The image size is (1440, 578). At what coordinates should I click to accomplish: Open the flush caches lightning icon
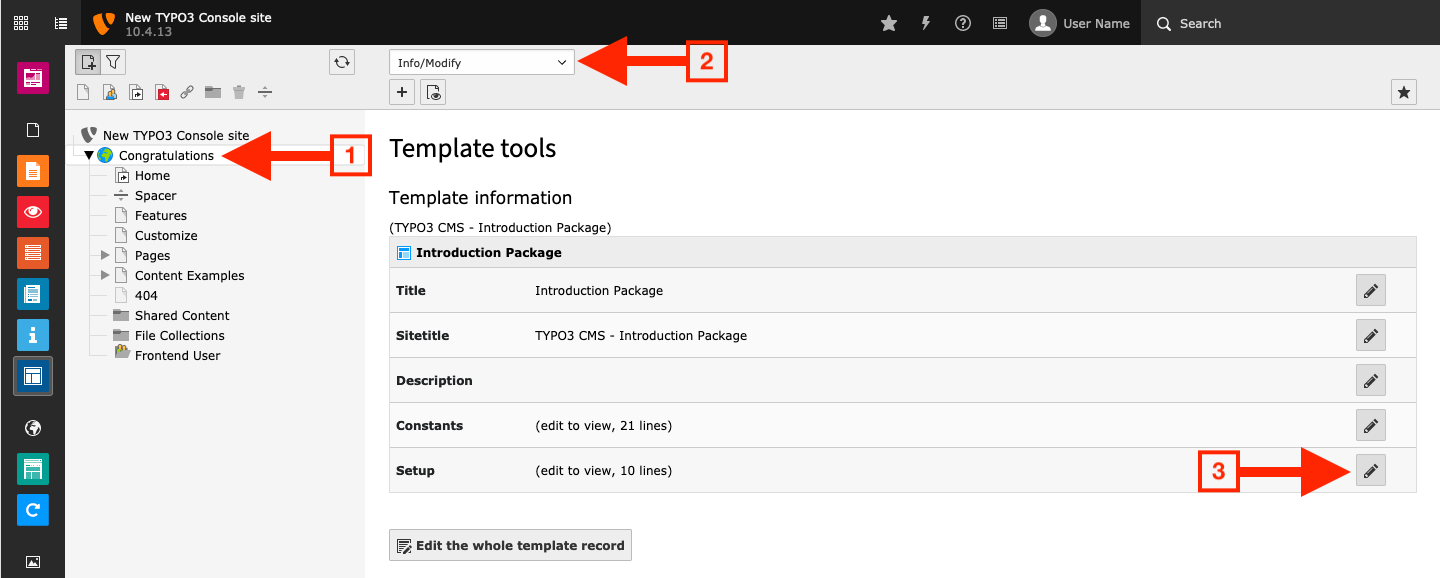(x=926, y=23)
